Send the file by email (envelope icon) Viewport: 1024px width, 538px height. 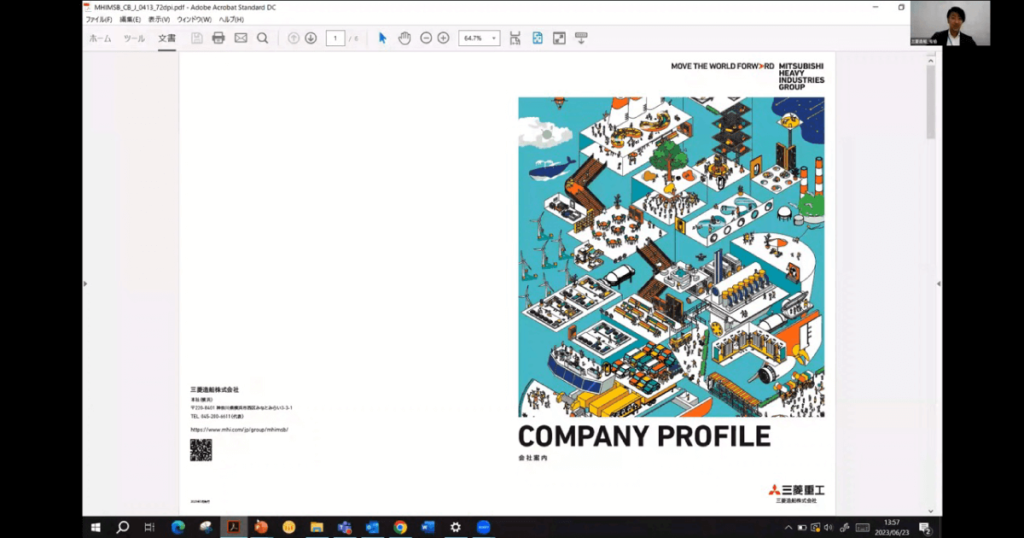pyautogui.click(x=241, y=39)
